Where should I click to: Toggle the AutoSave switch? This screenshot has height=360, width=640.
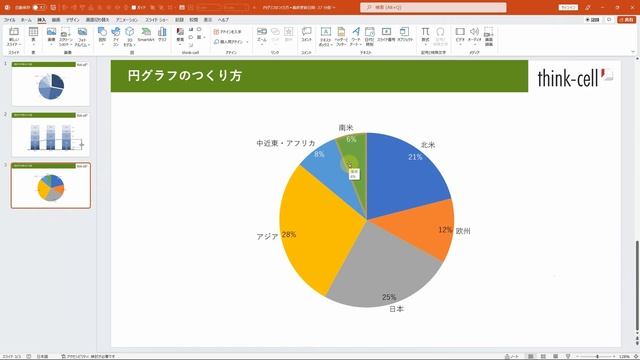click(39, 7)
